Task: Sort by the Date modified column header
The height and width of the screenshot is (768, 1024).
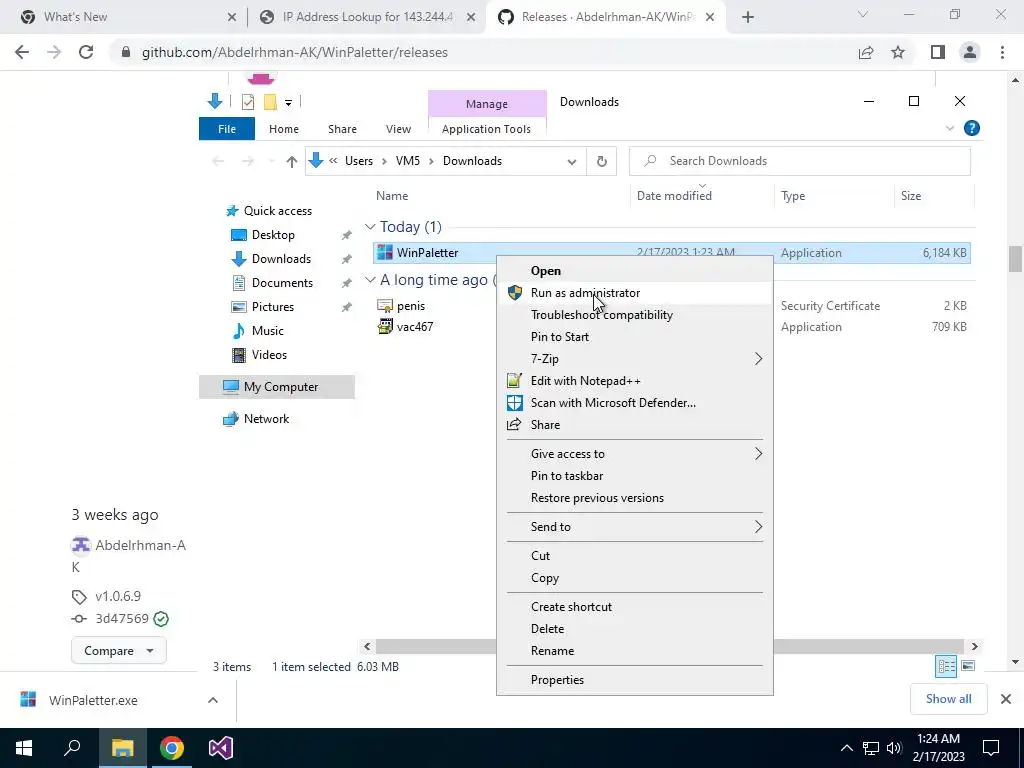Action: [702, 196]
